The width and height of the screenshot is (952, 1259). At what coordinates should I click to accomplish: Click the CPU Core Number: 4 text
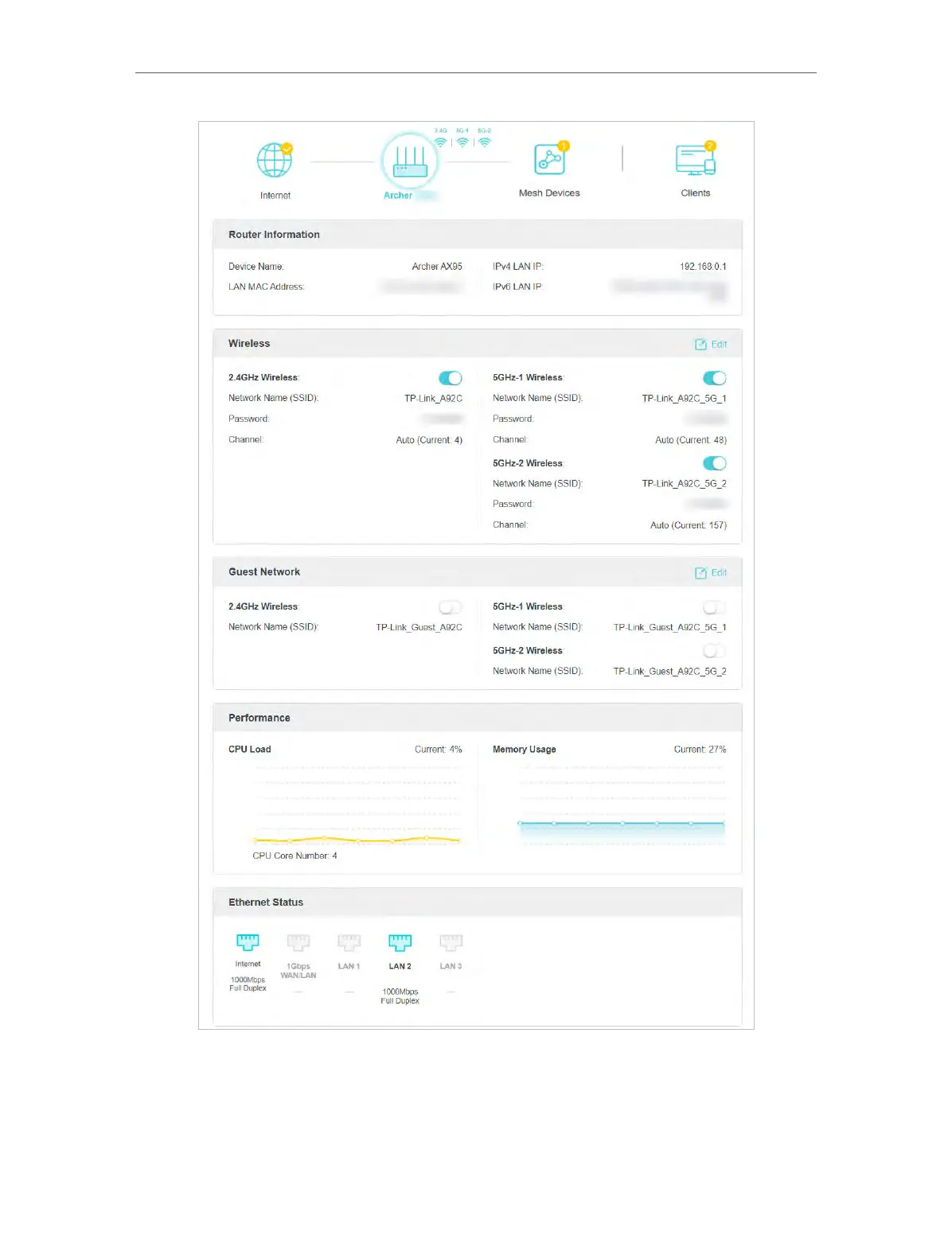tap(295, 856)
